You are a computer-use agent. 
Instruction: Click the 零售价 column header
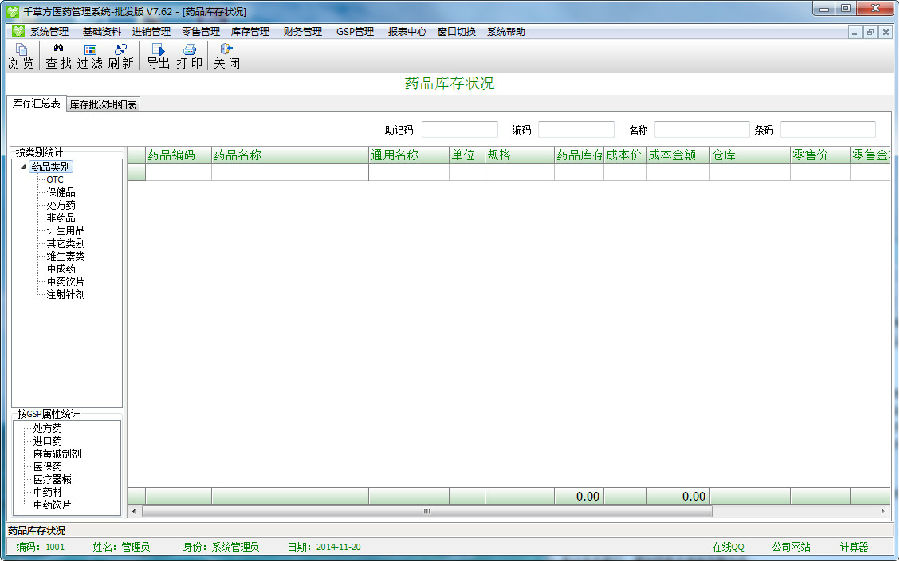point(820,155)
